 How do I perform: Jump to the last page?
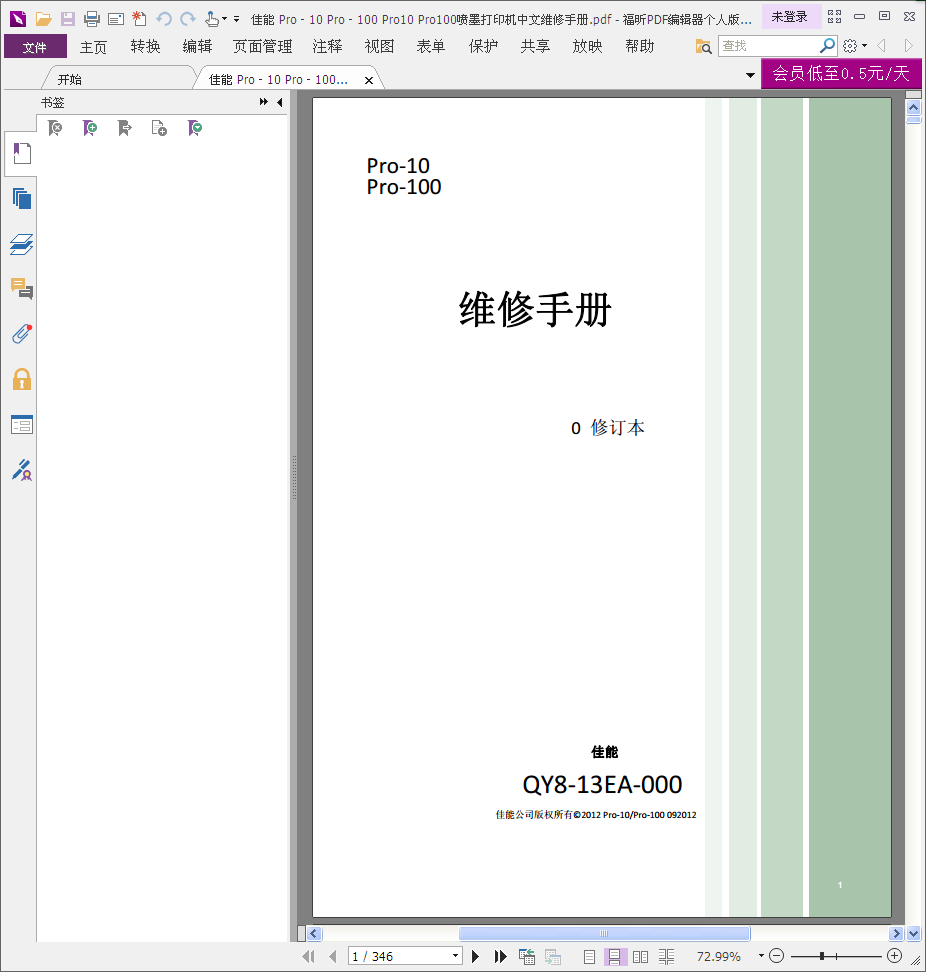tap(500, 957)
